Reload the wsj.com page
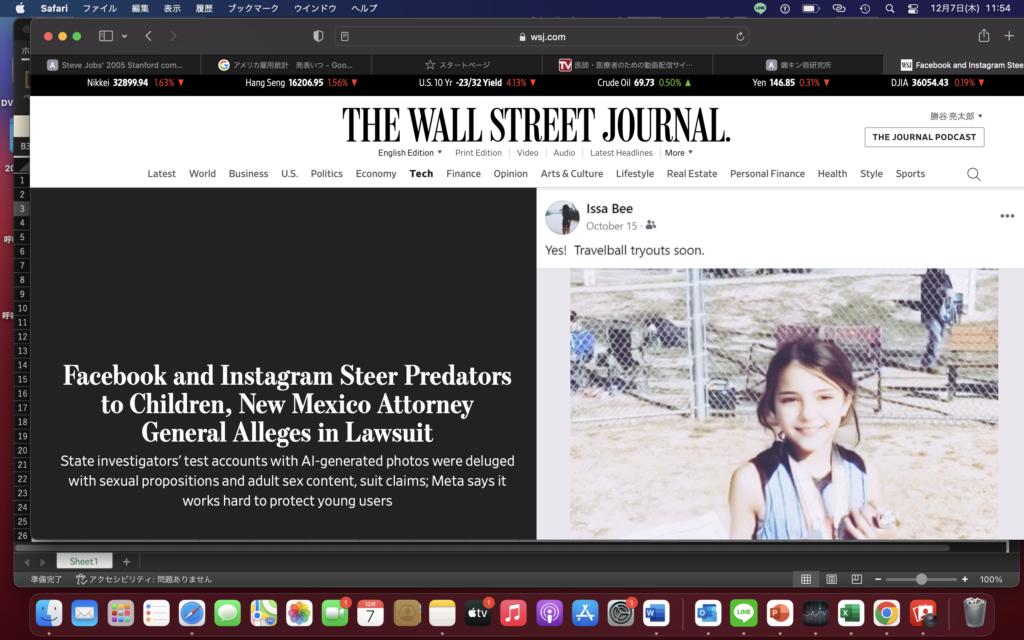 pyautogui.click(x=740, y=36)
